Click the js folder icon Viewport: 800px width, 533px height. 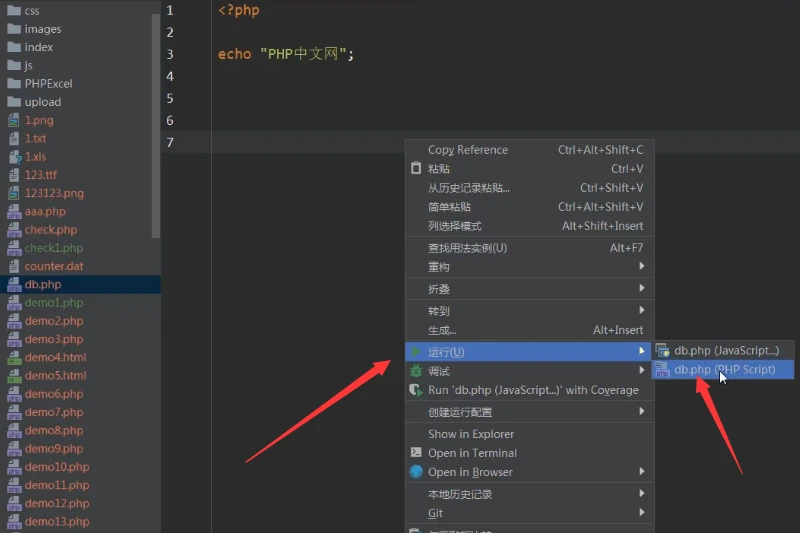click(14, 65)
